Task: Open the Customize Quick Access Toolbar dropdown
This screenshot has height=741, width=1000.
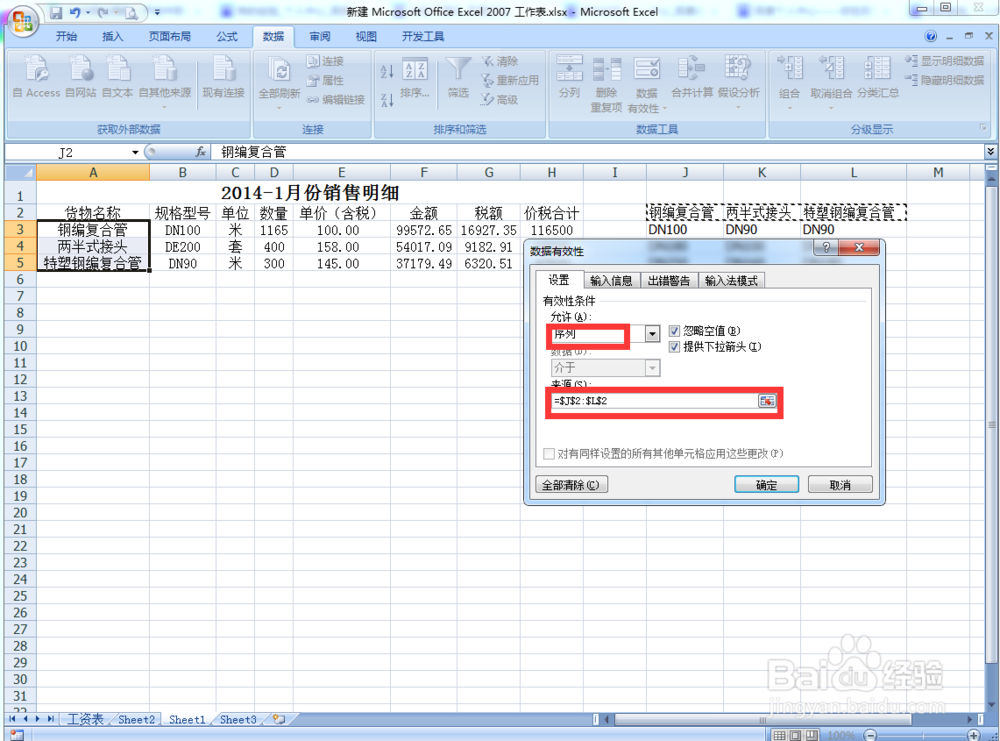Action: (x=157, y=12)
